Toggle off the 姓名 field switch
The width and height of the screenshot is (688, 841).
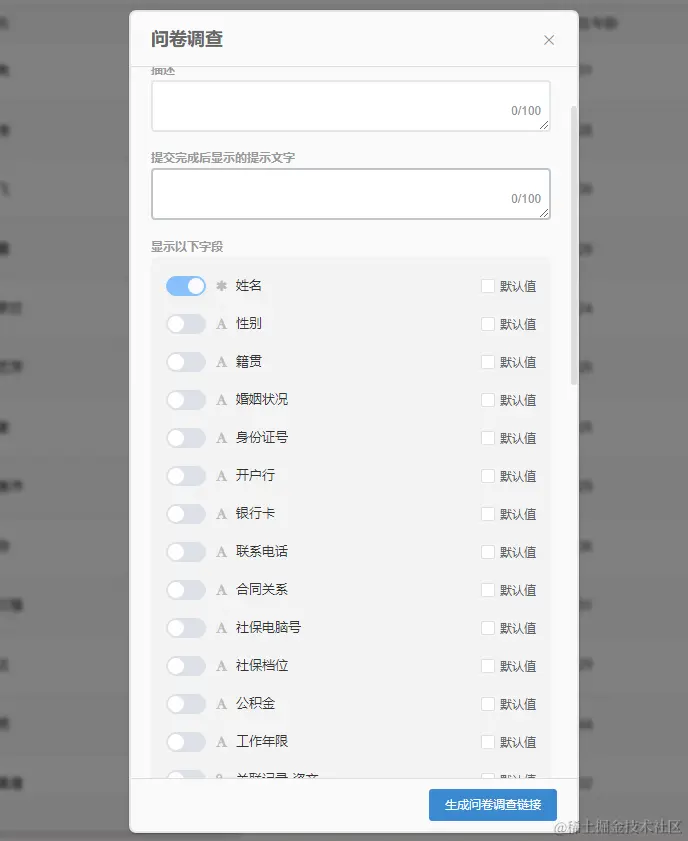[186, 286]
